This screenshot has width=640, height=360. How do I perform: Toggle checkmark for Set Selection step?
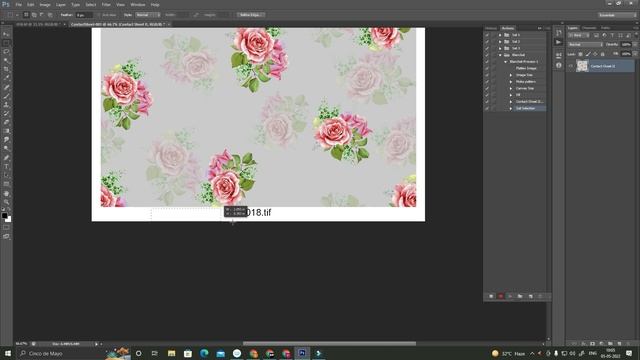tap(487, 108)
